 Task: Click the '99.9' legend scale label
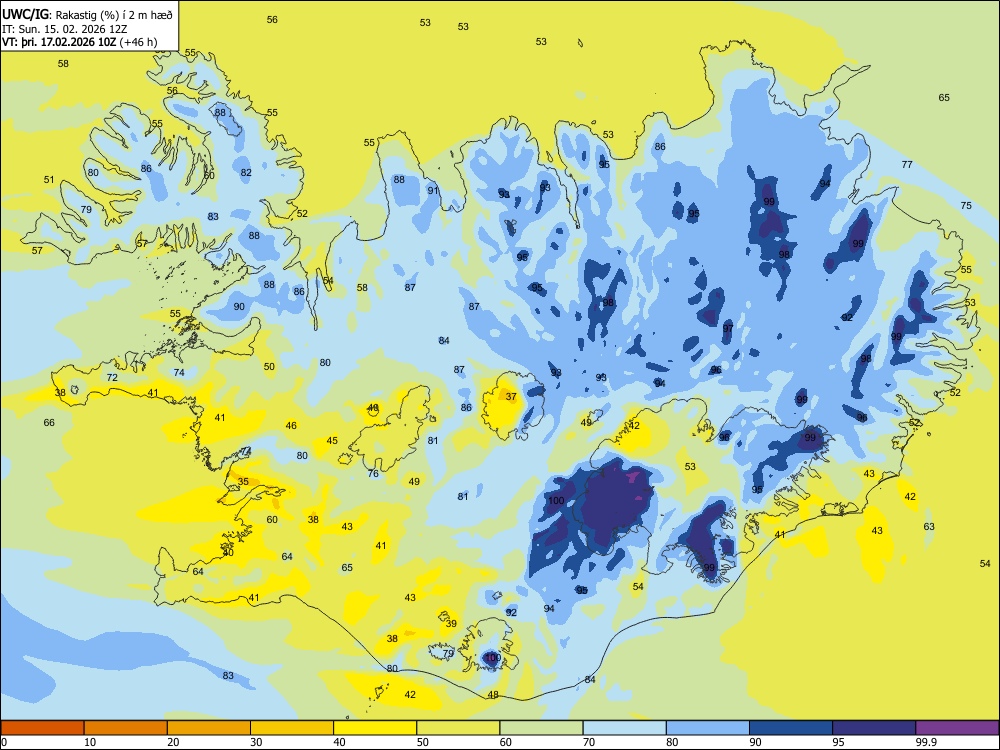pos(925,742)
